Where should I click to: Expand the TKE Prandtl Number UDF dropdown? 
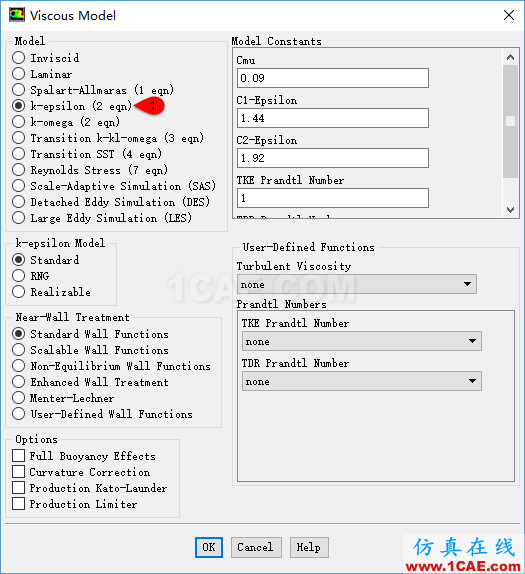click(361, 341)
